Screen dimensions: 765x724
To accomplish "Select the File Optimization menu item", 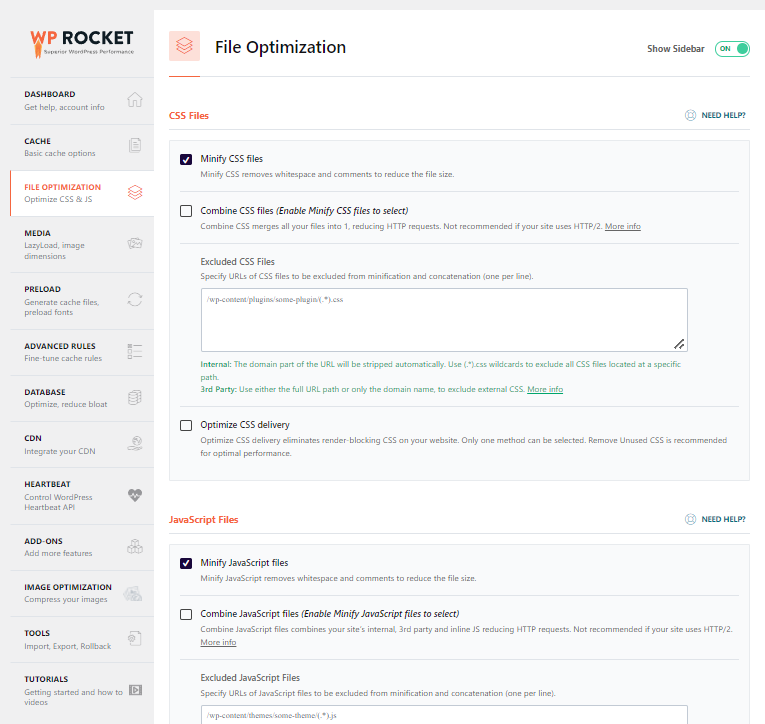I will pos(82,193).
